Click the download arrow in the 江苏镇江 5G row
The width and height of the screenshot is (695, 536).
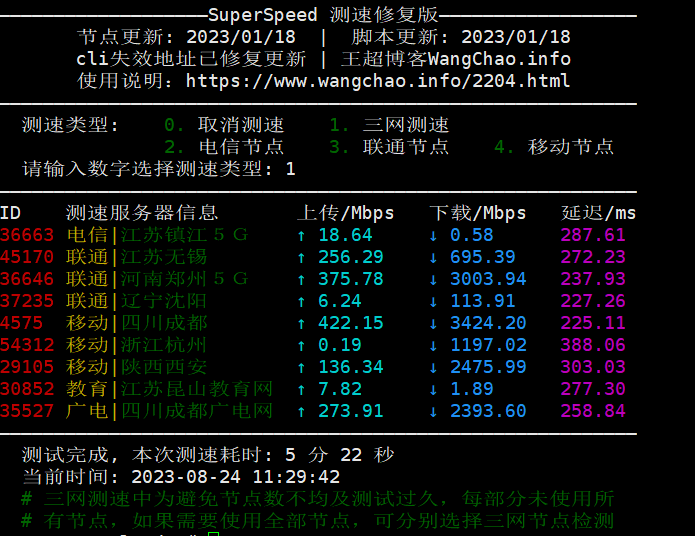click(433, 235)
